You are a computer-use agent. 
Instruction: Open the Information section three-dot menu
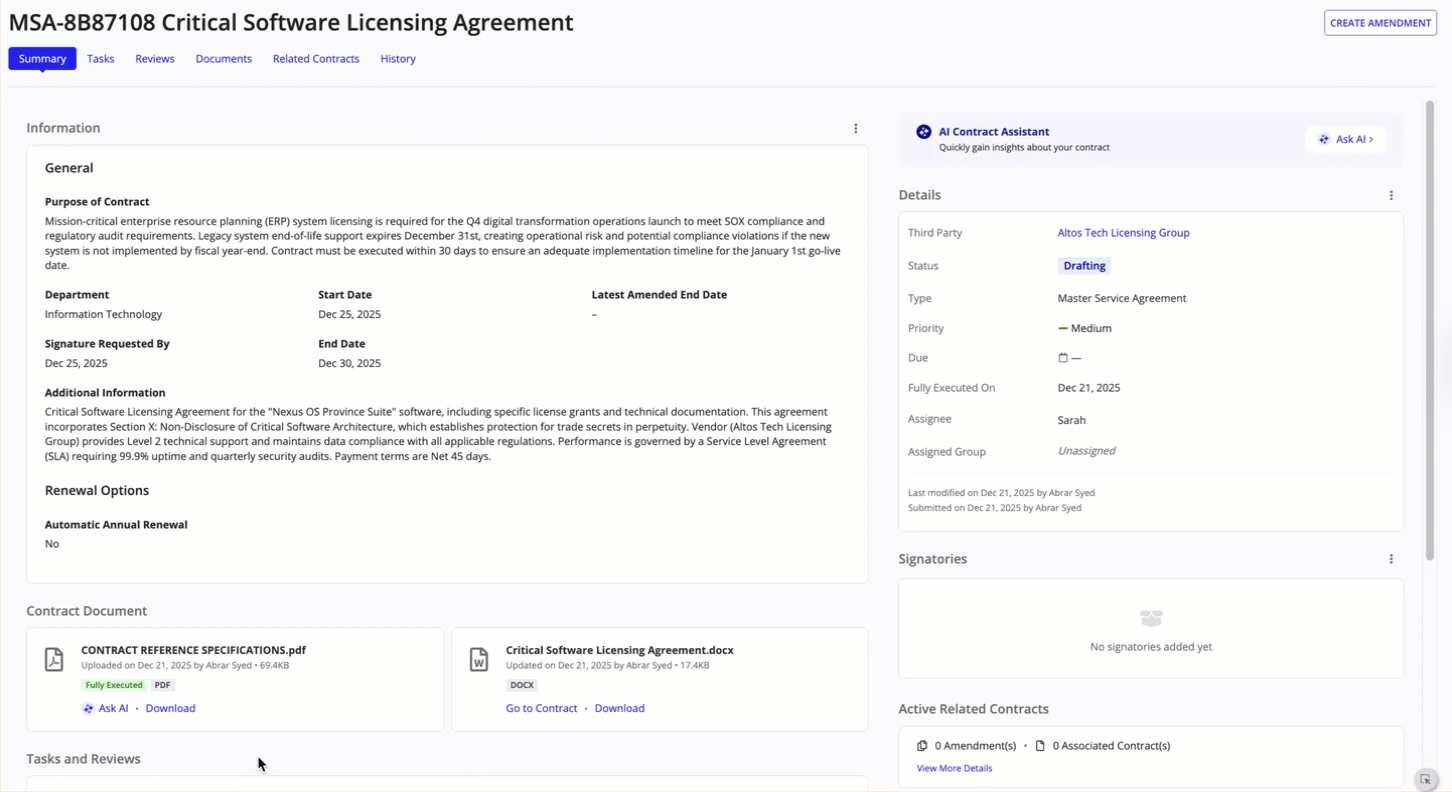click(x=855, y=128)
